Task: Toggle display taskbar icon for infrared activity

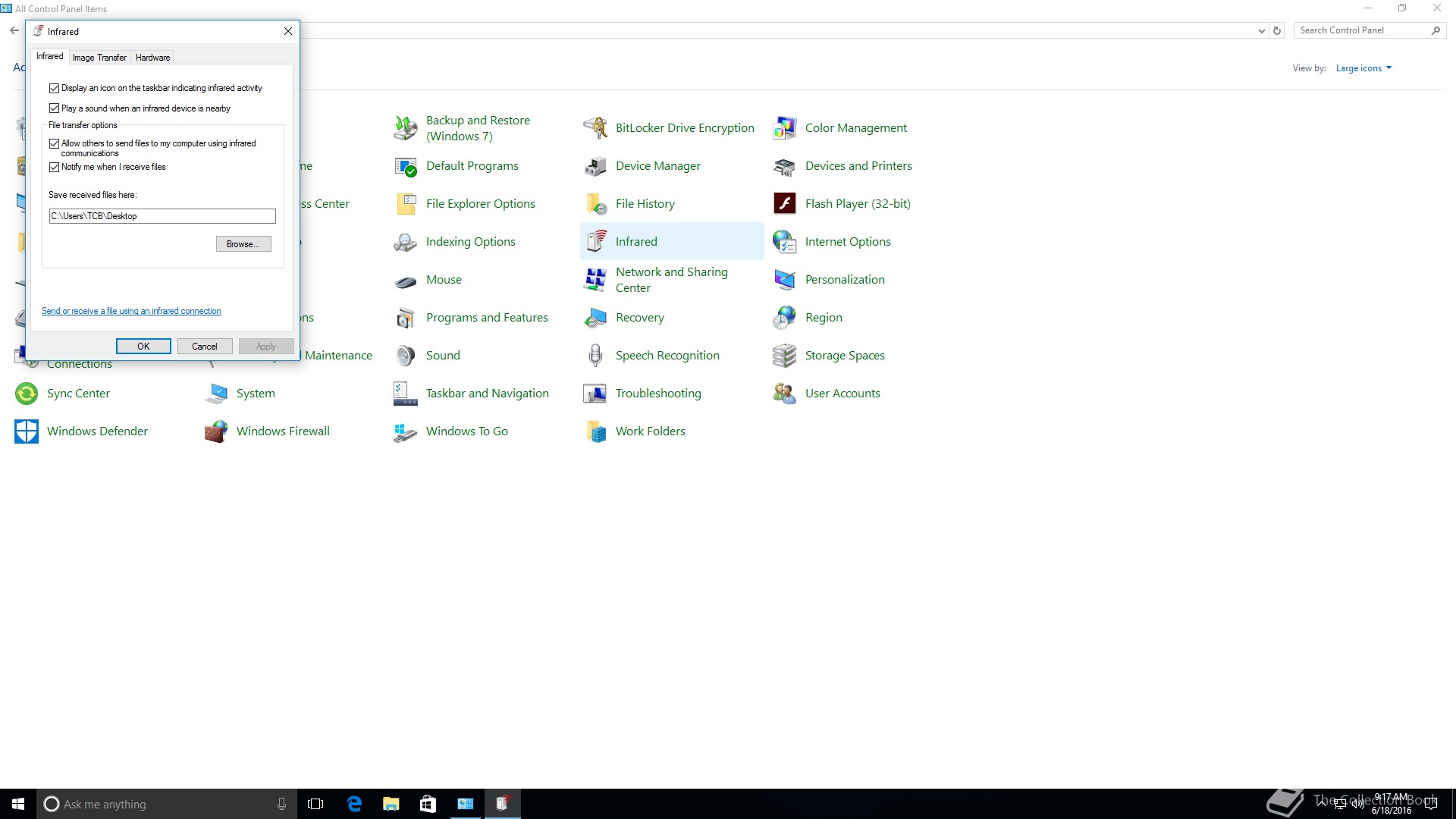Action: [x=54, y=88]
